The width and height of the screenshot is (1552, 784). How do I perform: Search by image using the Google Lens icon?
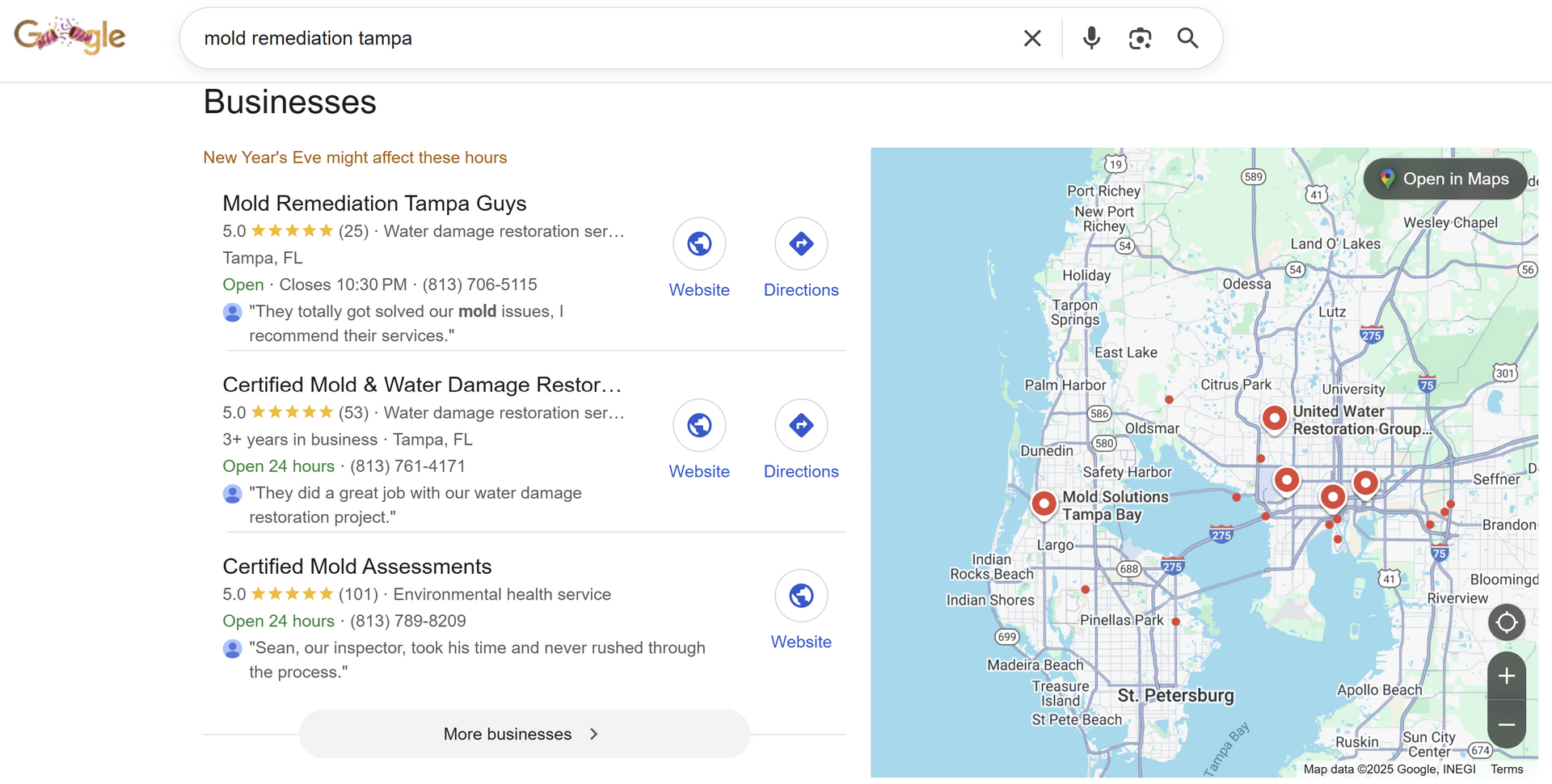[x=1140, y=38]
